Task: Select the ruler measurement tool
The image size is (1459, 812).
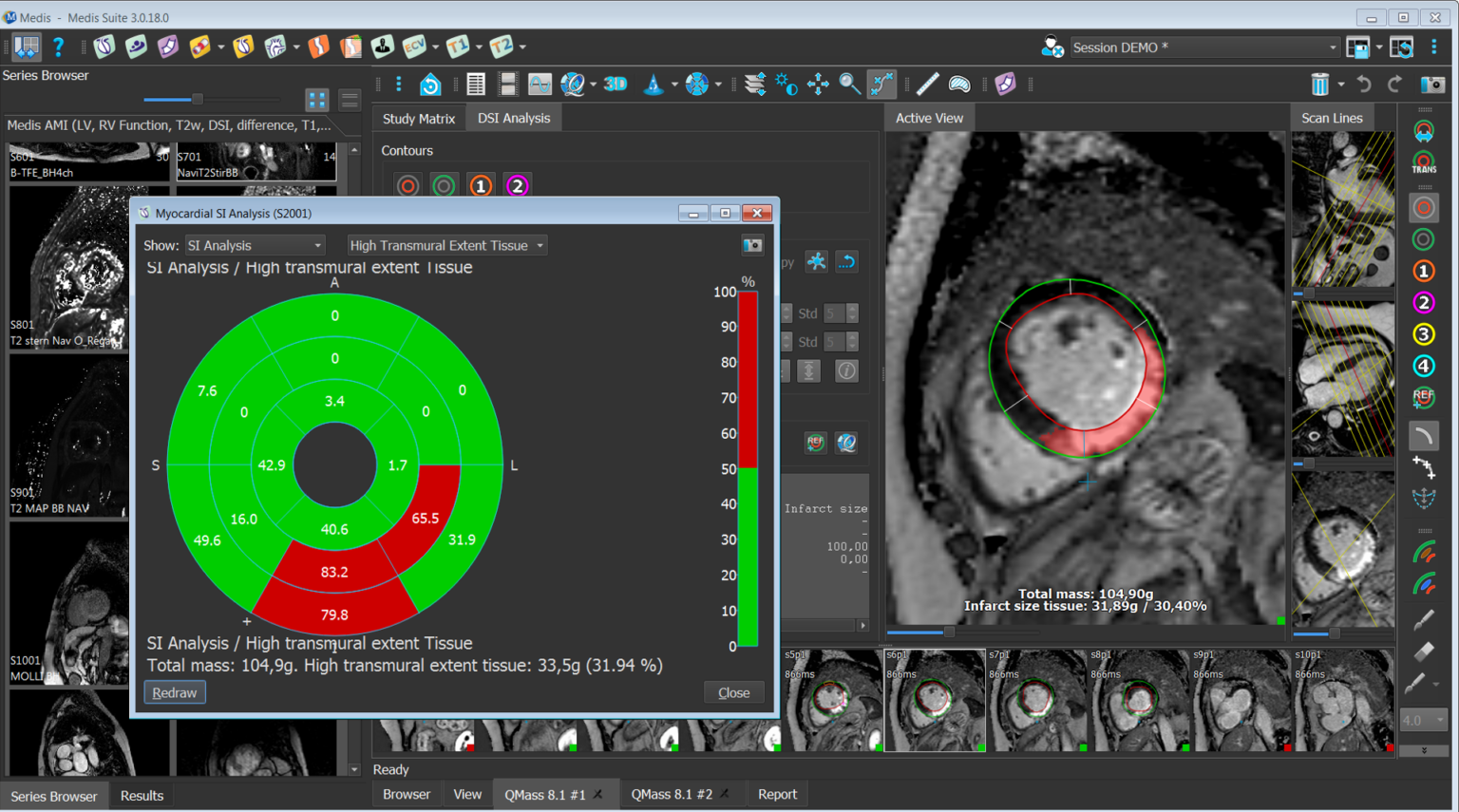Action: coord(927,84)
